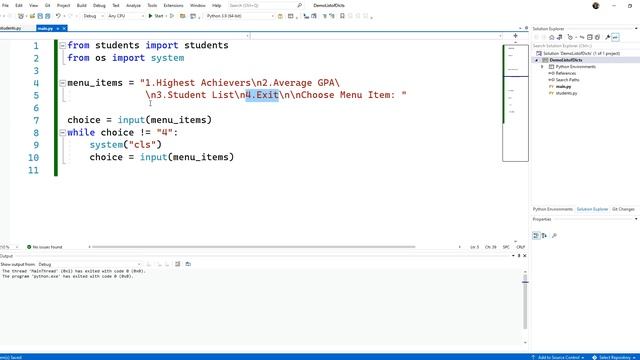The width and height of the screenshot is (640, 360).
Task: Click Start Without Debugging outline arrow
Action: [x=172, y=16]
